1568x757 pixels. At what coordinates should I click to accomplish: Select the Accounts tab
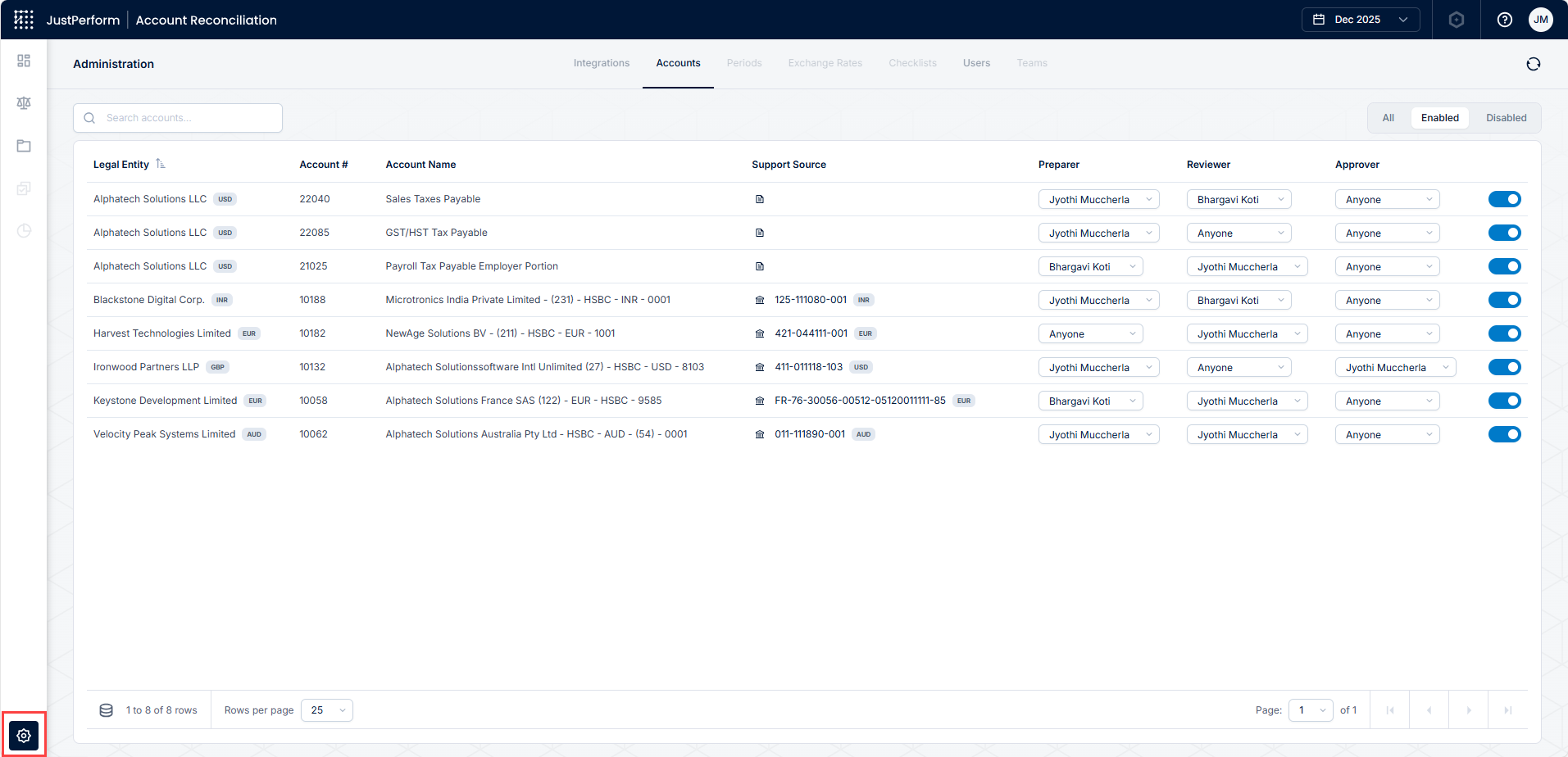679,63
